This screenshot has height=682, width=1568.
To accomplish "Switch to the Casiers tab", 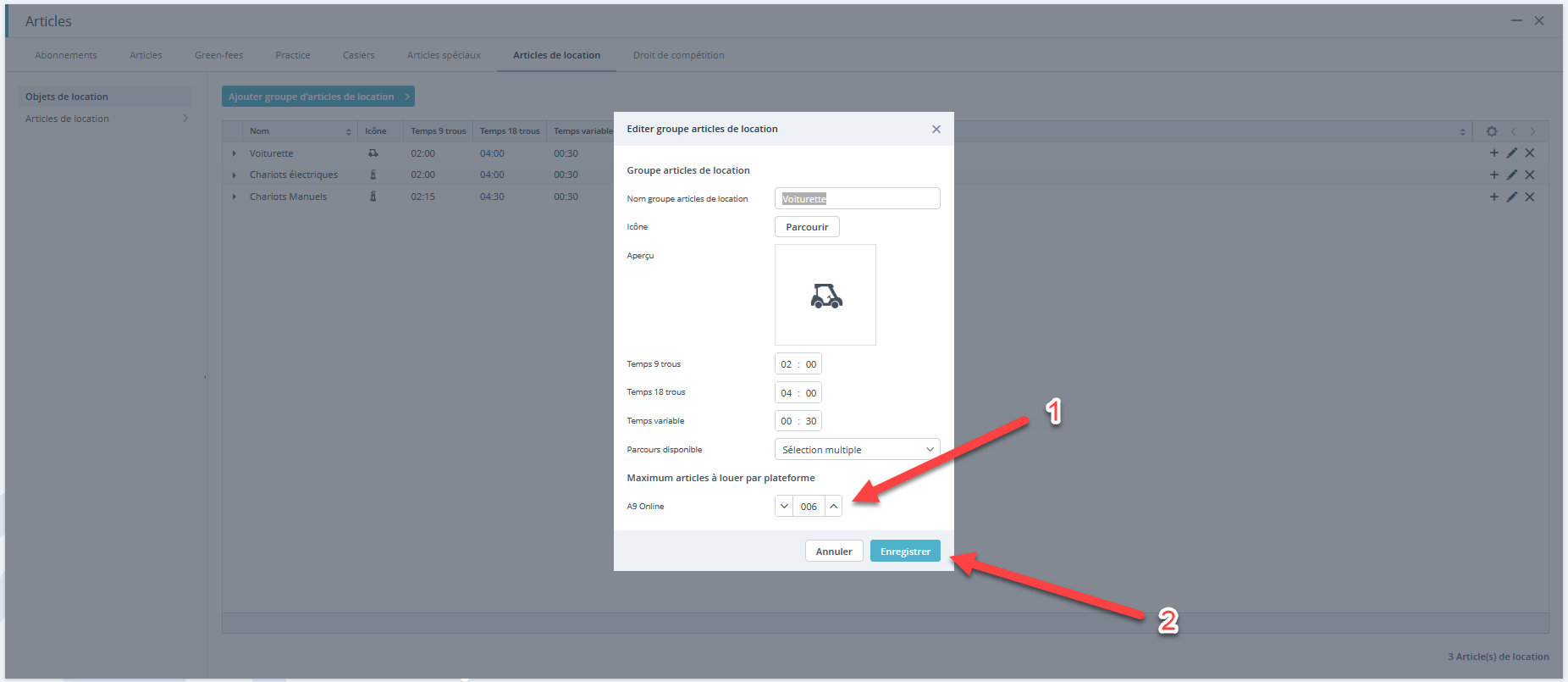I will tap(359, 55).
